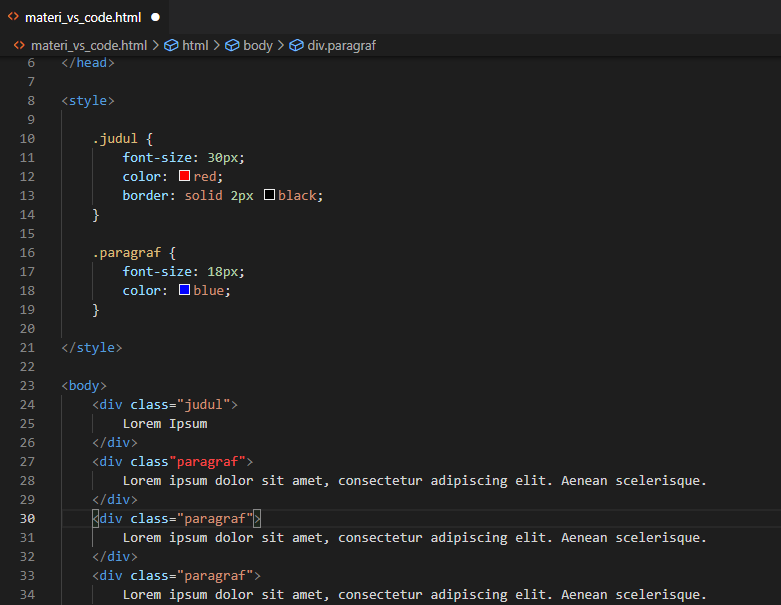Click the file icon in the breadcrumb
Viewport: 781px width, 605px height.
[x=19, y=45]
